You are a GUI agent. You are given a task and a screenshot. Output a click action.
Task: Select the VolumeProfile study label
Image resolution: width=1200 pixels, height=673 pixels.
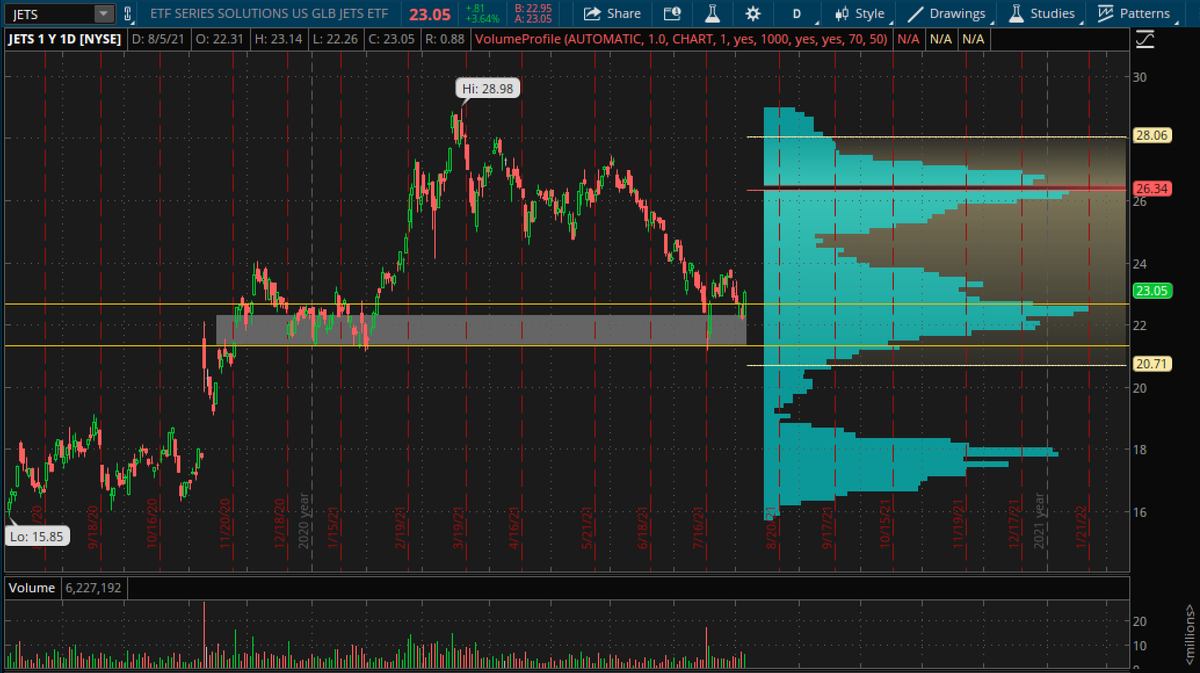(683, 40)
